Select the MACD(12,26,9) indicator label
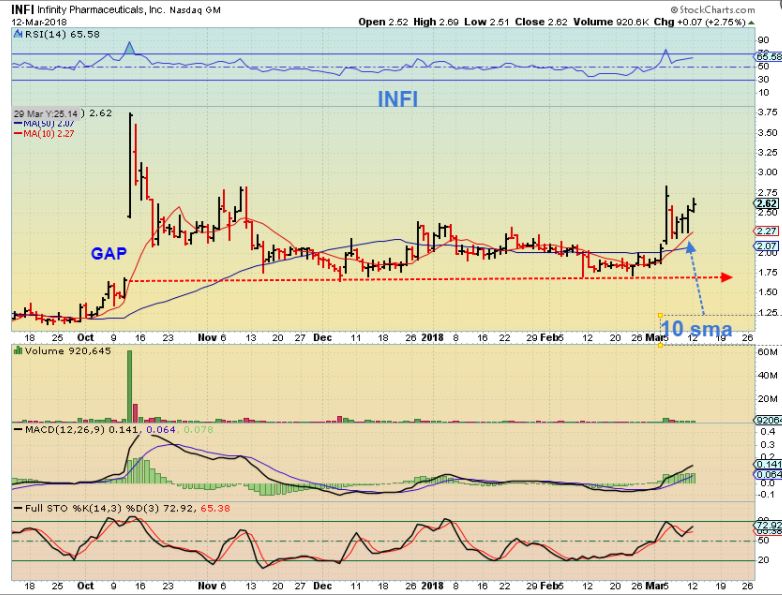 [x=58, y=428]
